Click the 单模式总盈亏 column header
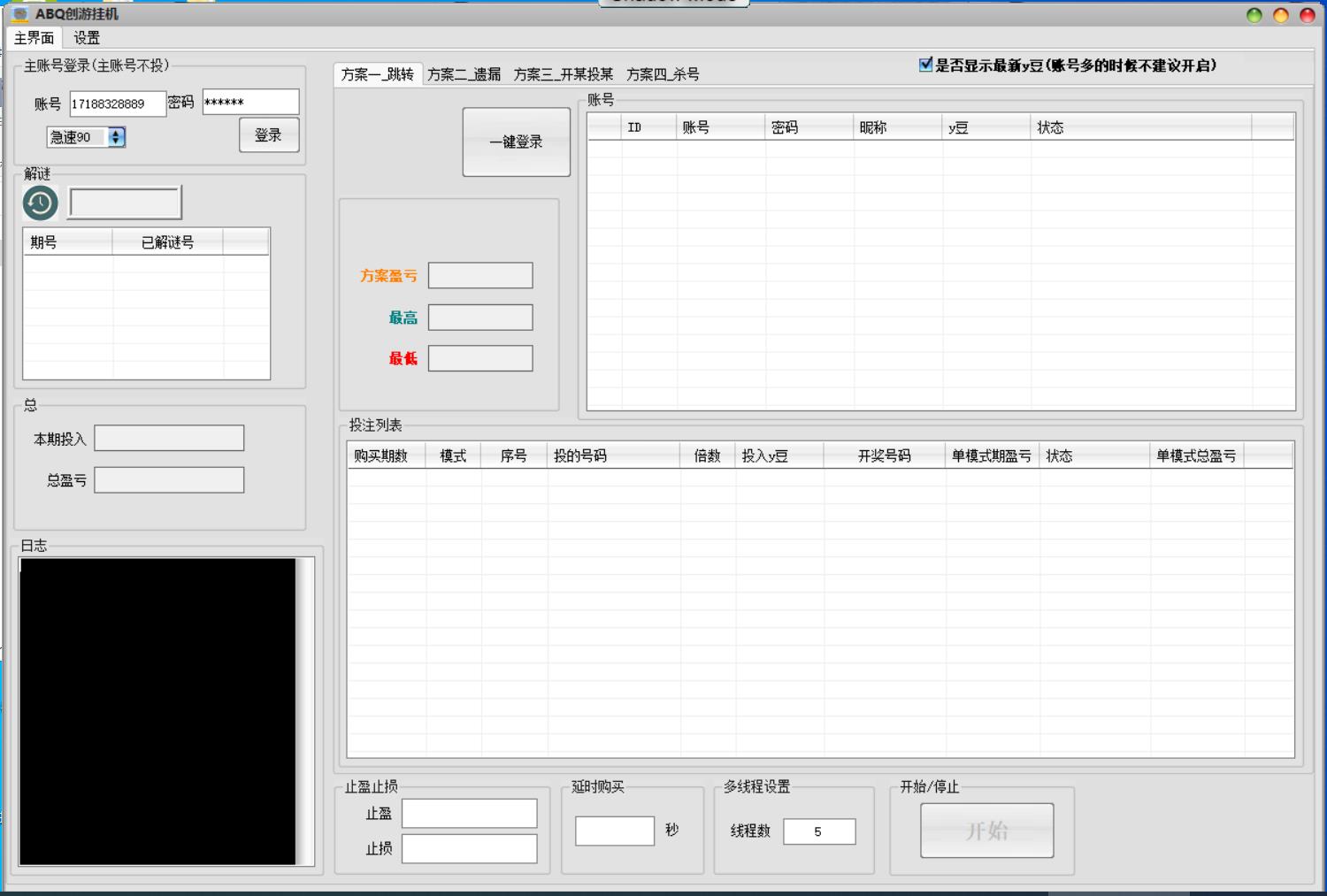The height and width of the screenshot is (896, 1327). pos(1196,456)
